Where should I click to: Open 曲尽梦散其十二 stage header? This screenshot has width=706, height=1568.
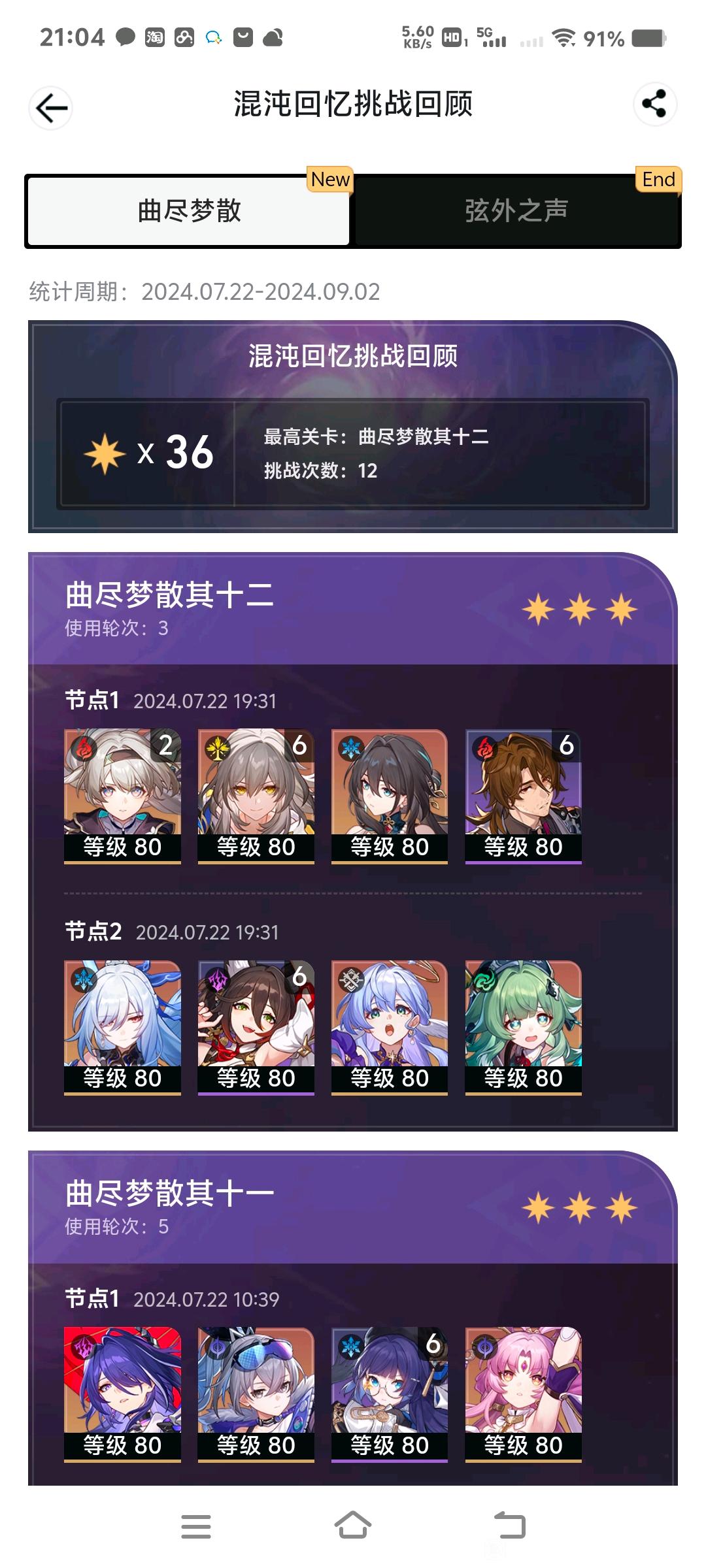353,609
